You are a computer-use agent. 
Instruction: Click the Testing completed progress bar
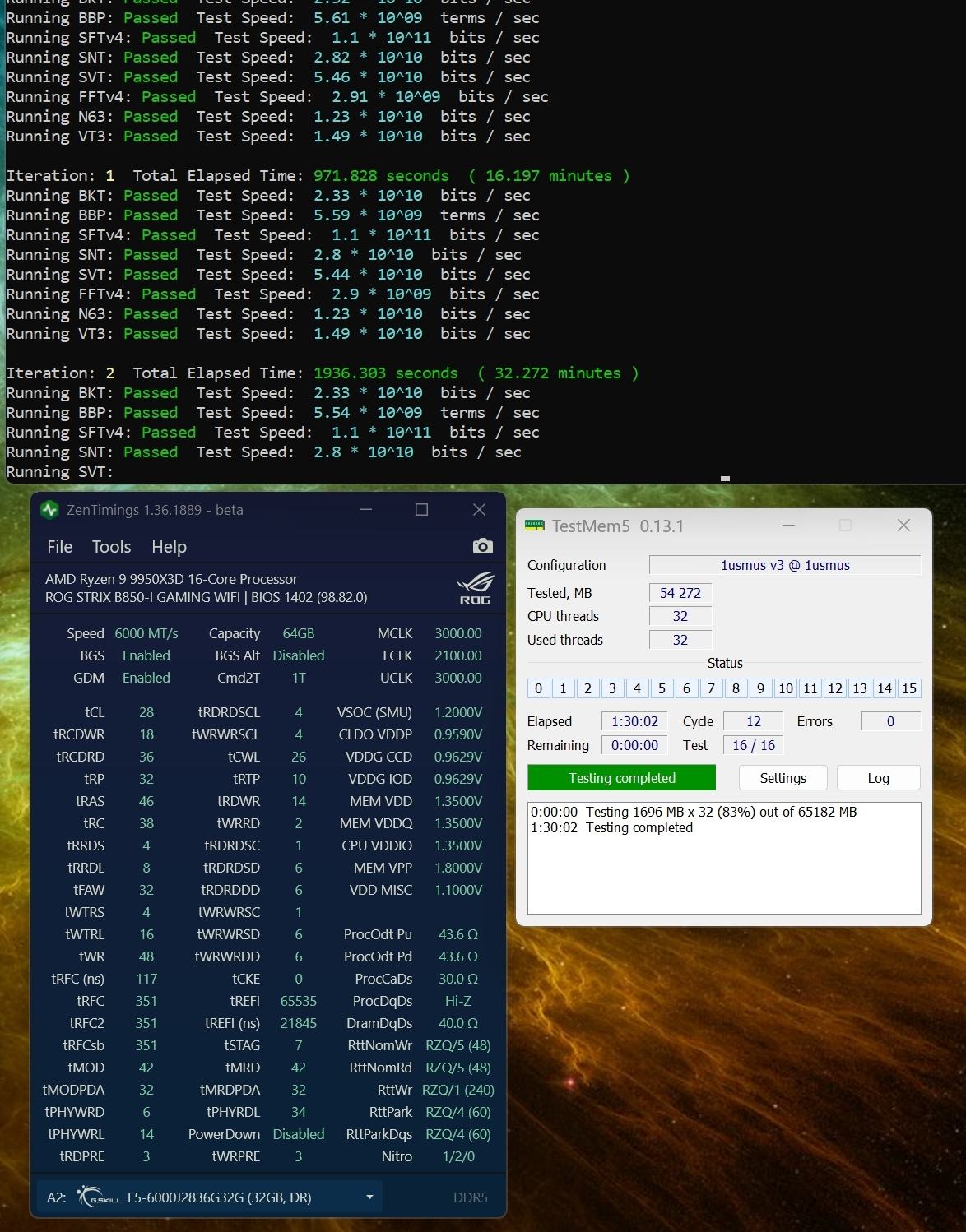pos(621,778)
